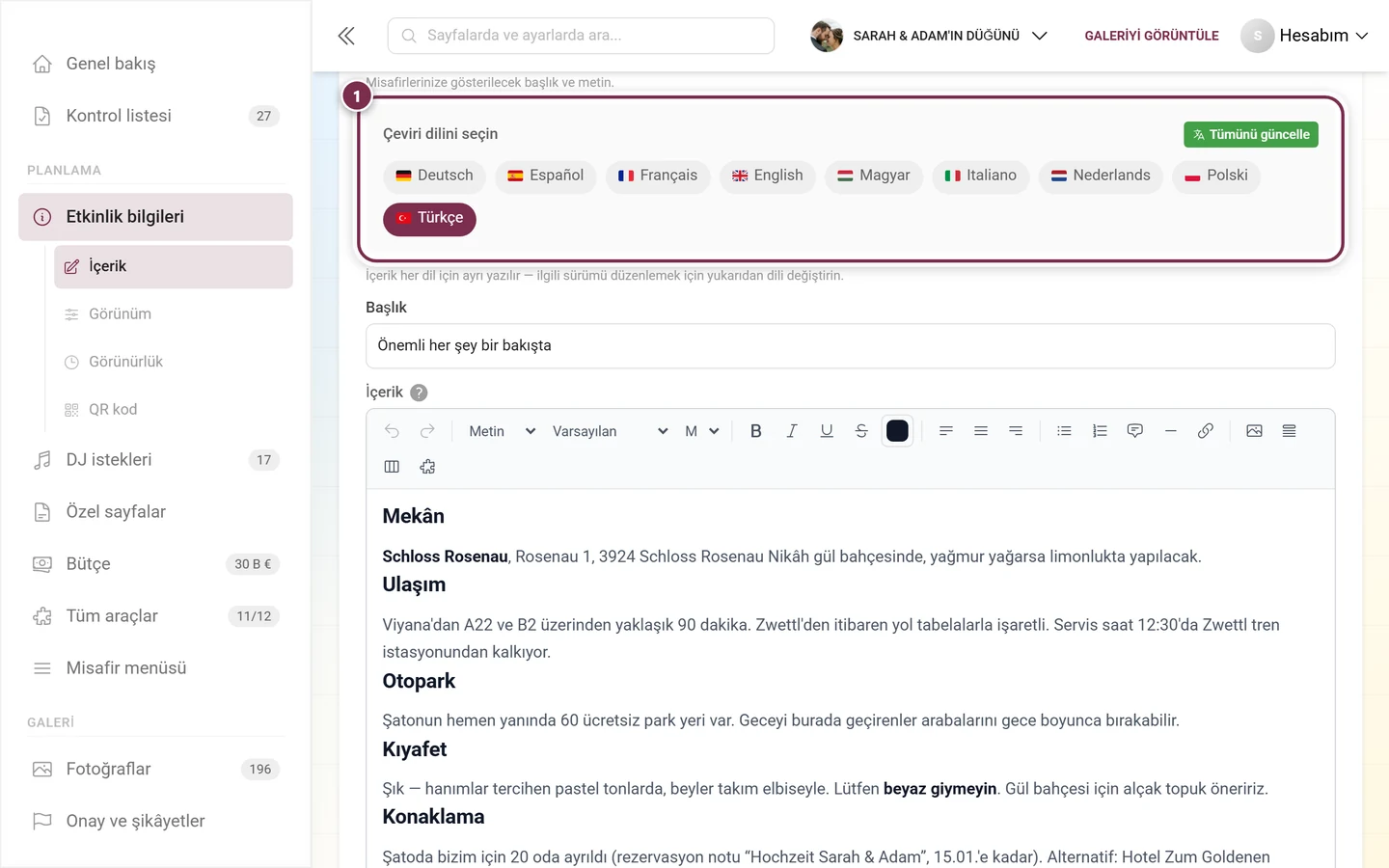Screen dimensions: 1389x868
Task: Insert an image into the content
Action: [x=1254, y=431]
